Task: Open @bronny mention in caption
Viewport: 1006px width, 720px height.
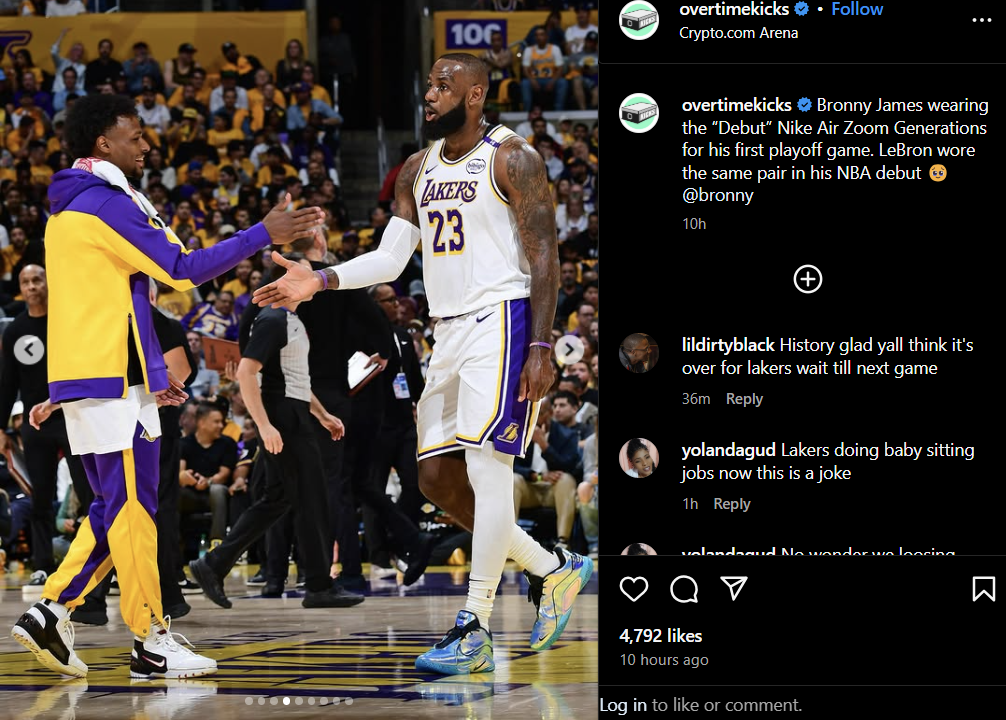Action: pos(717,195)
